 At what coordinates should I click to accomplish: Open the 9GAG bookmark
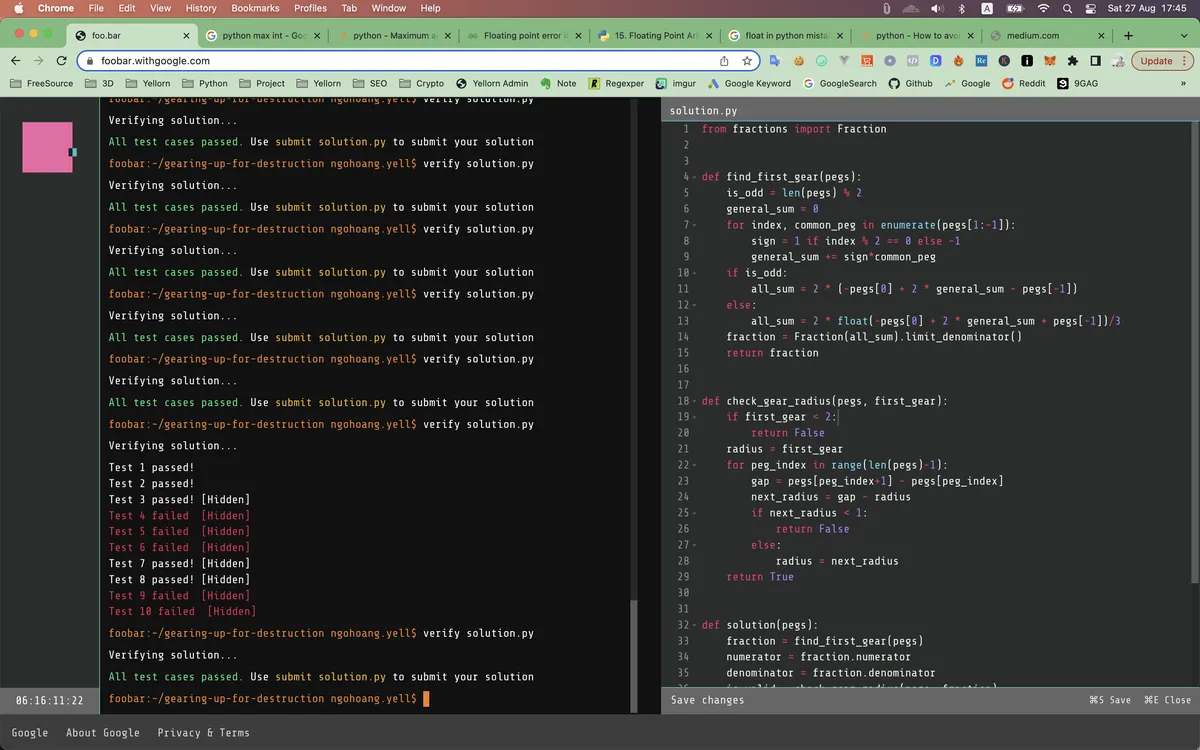click(1077, 83)
